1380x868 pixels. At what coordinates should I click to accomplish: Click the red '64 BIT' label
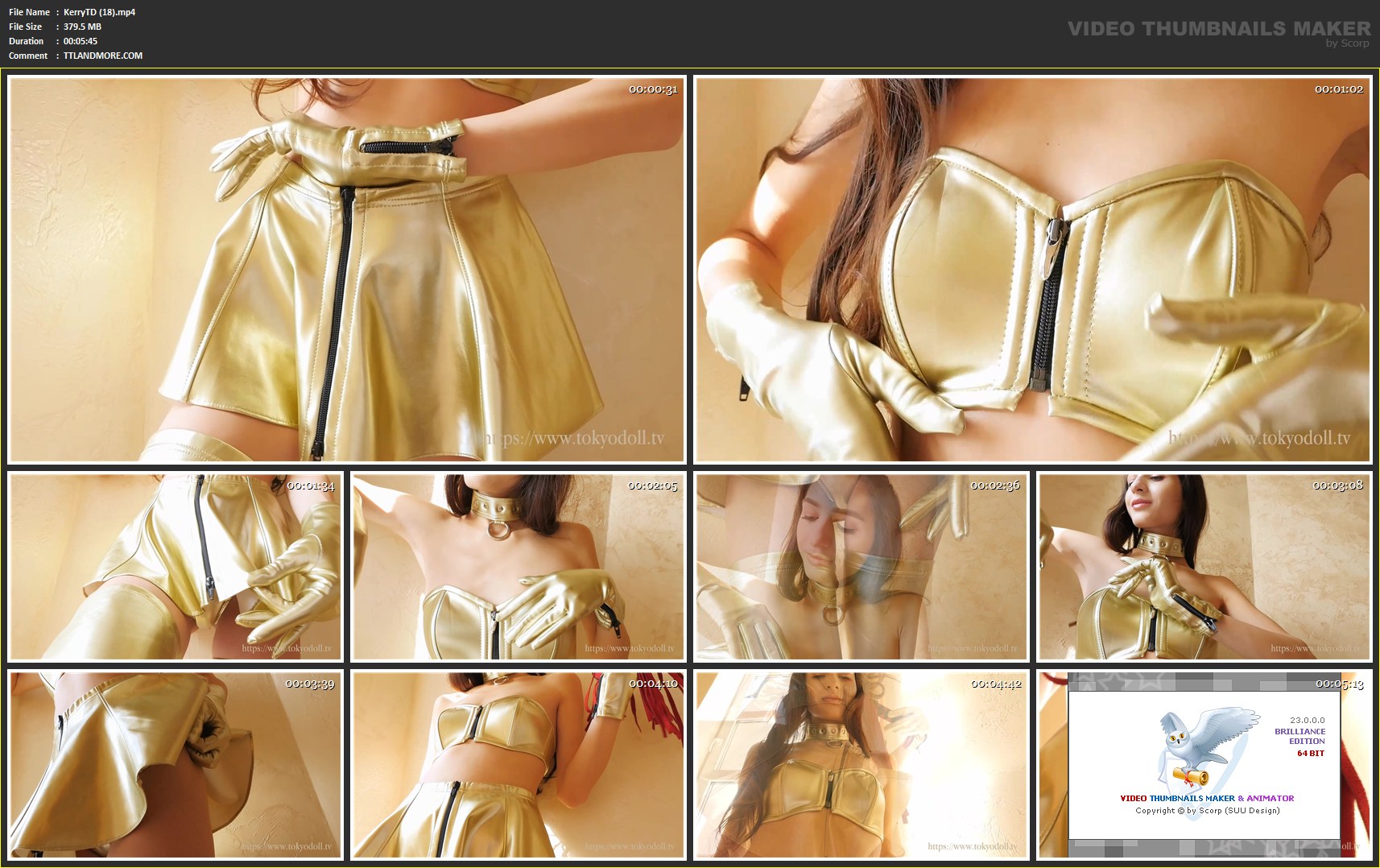1310,754
